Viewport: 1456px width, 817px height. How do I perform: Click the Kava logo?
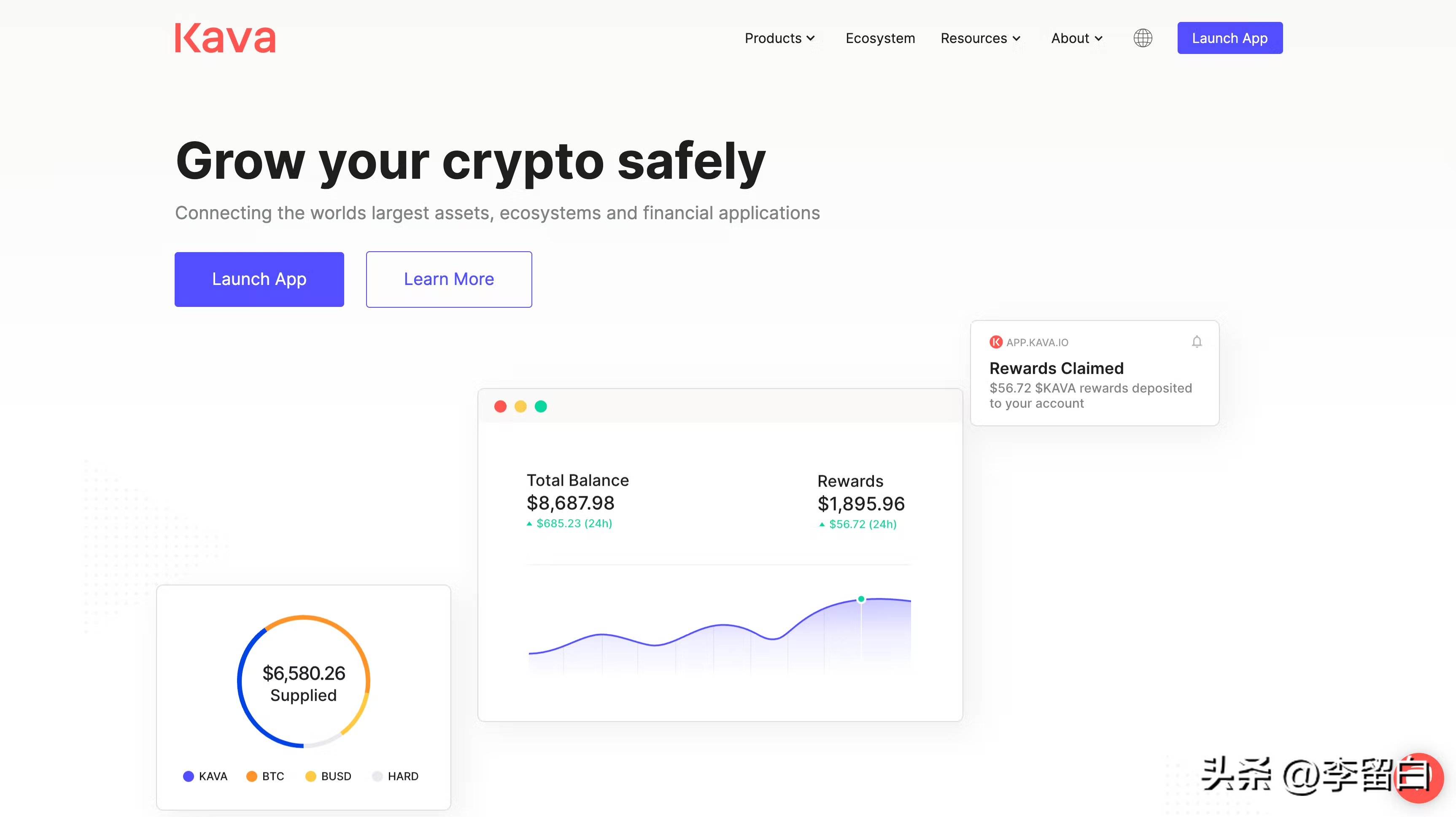[x=225, y=38]
